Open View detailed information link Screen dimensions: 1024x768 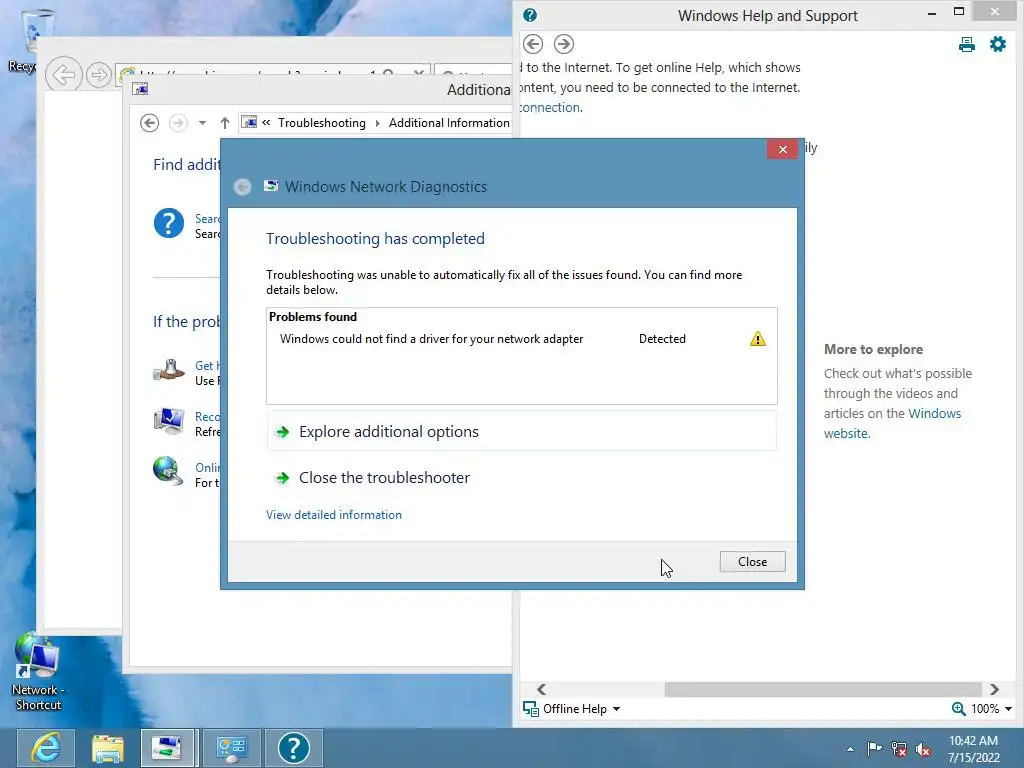(334, 515)
